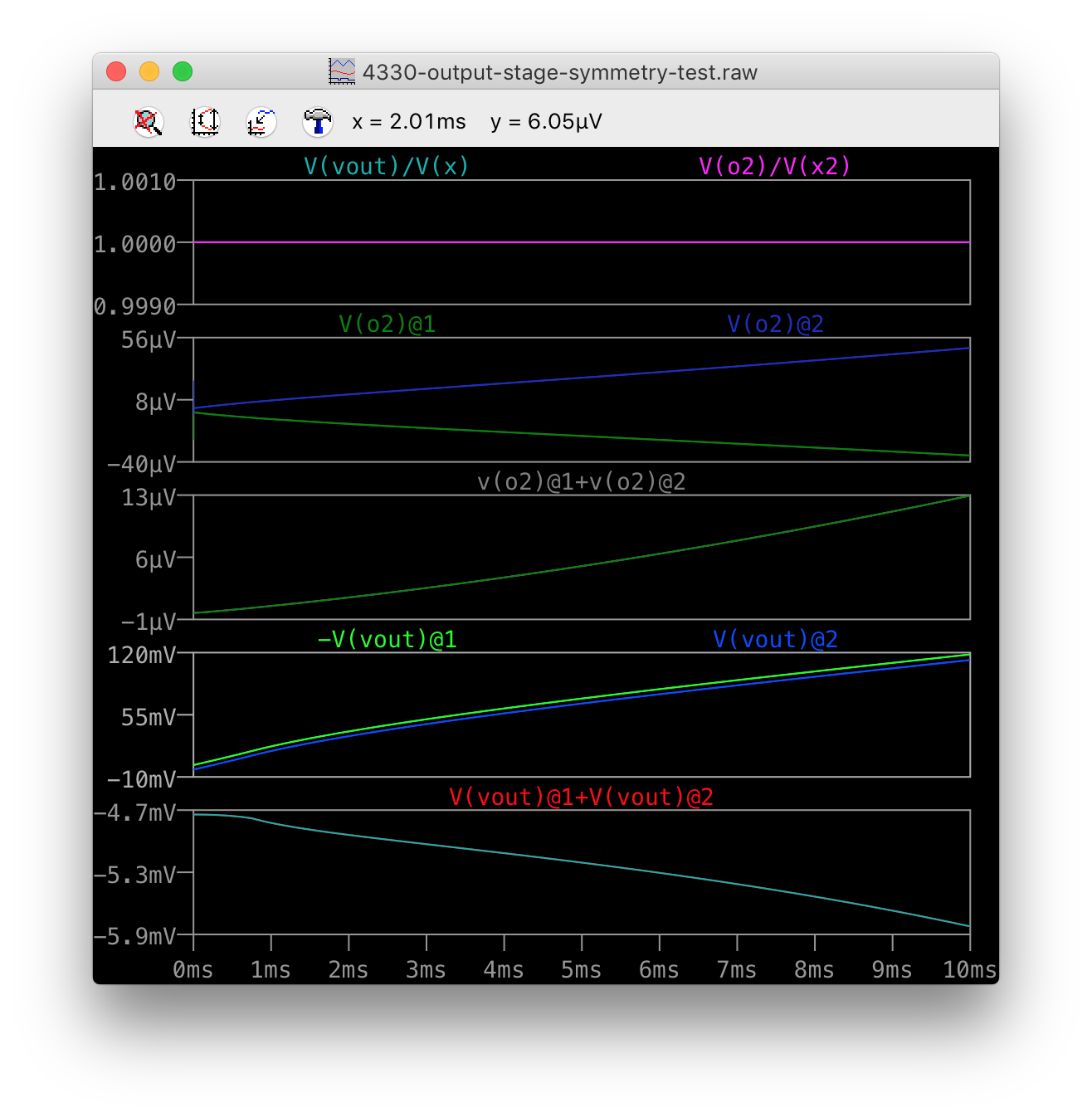This screenshot has width=1092, height=1117.
Task: Select the v(o2)@1+v(o2)@2 trace label
Action: click(x=582, y=482)
